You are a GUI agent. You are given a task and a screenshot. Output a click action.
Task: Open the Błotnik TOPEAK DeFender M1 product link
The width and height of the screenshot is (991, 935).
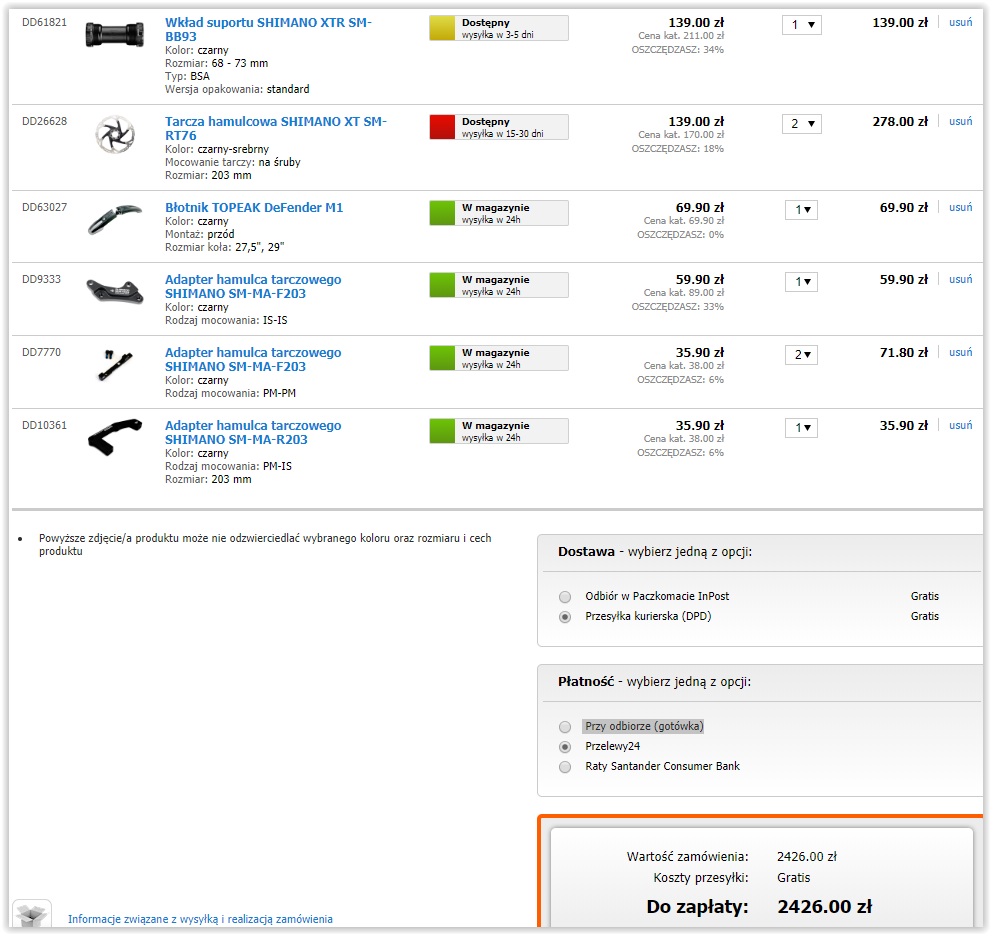254,208
